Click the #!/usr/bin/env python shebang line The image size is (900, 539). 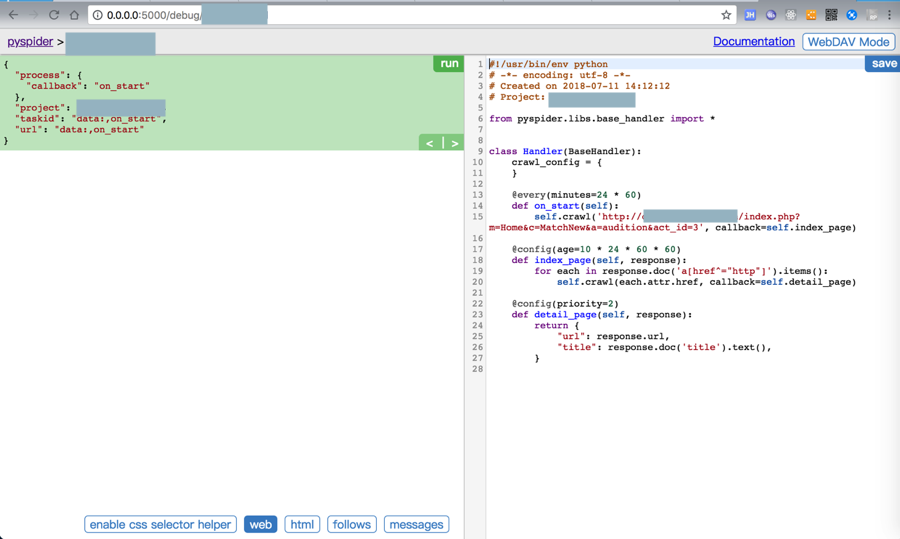pos(548,64)
